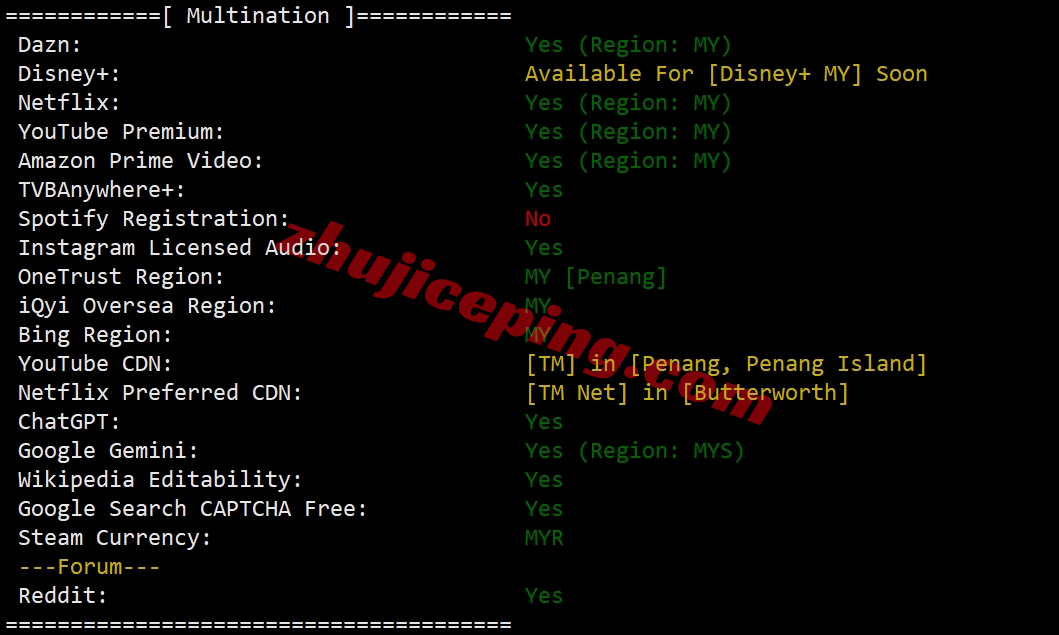Click the TVBAnywhere+ Yes result
This screenshot has height=635, width=1059.
[x=544, y=190]
